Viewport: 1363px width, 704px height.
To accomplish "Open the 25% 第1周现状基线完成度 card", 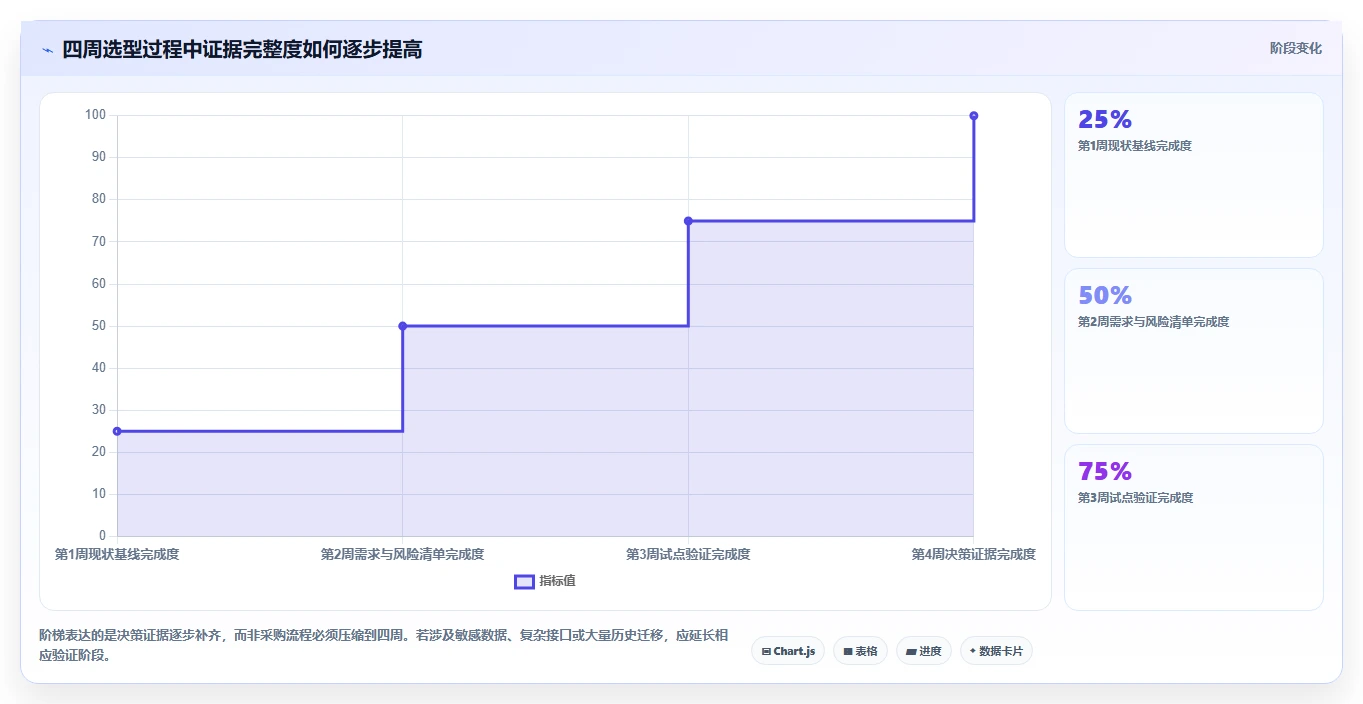I will pos(1194,175).
